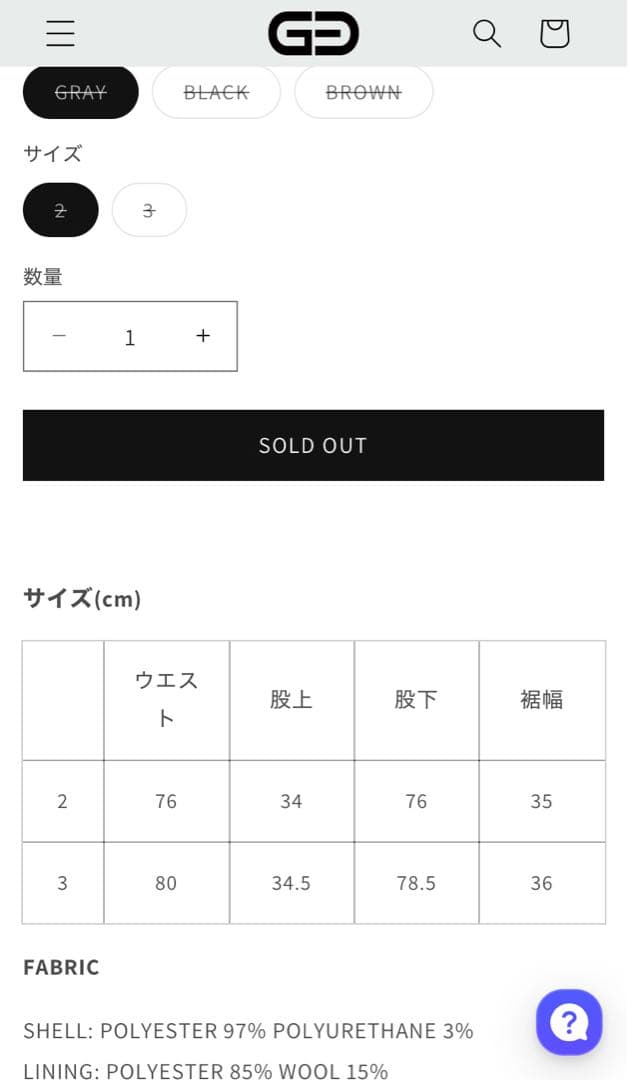Click the 股上 column header cell

click(x=291, y=700)
